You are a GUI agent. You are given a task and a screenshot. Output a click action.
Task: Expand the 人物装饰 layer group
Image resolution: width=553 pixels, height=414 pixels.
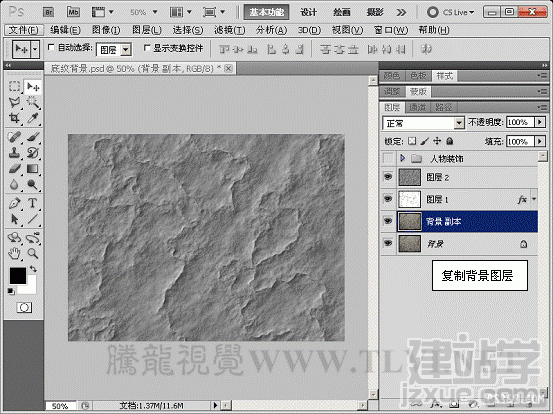click(x=402, y=158)
